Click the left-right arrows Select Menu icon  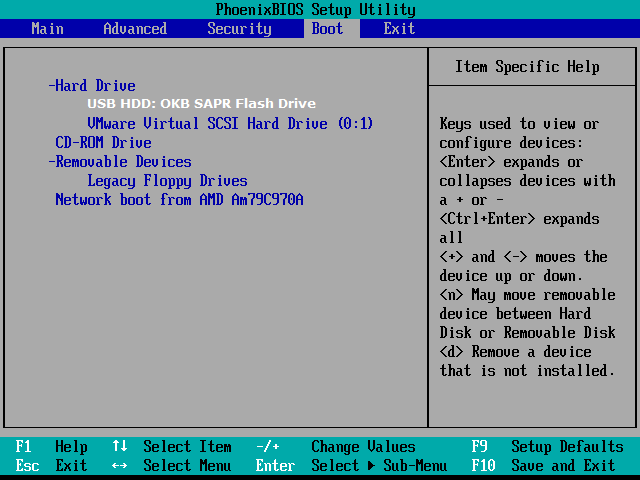point(120,465)
